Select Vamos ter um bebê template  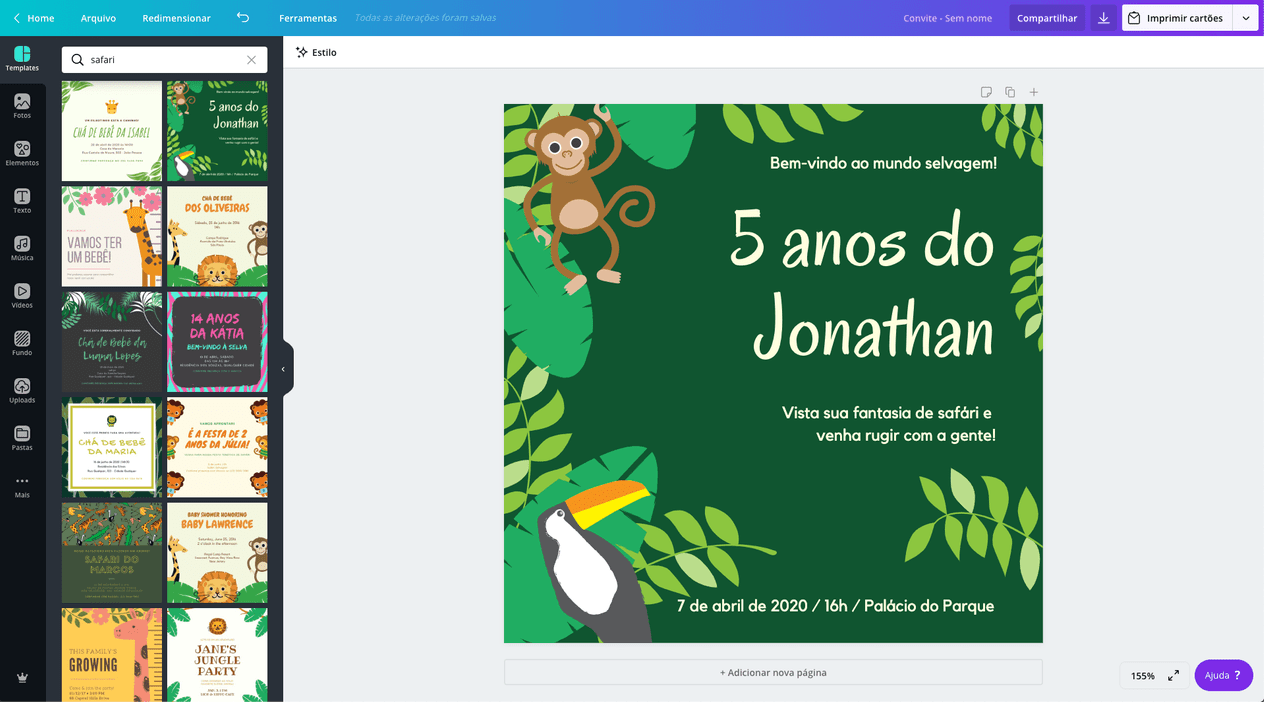(x=112, y=236)
